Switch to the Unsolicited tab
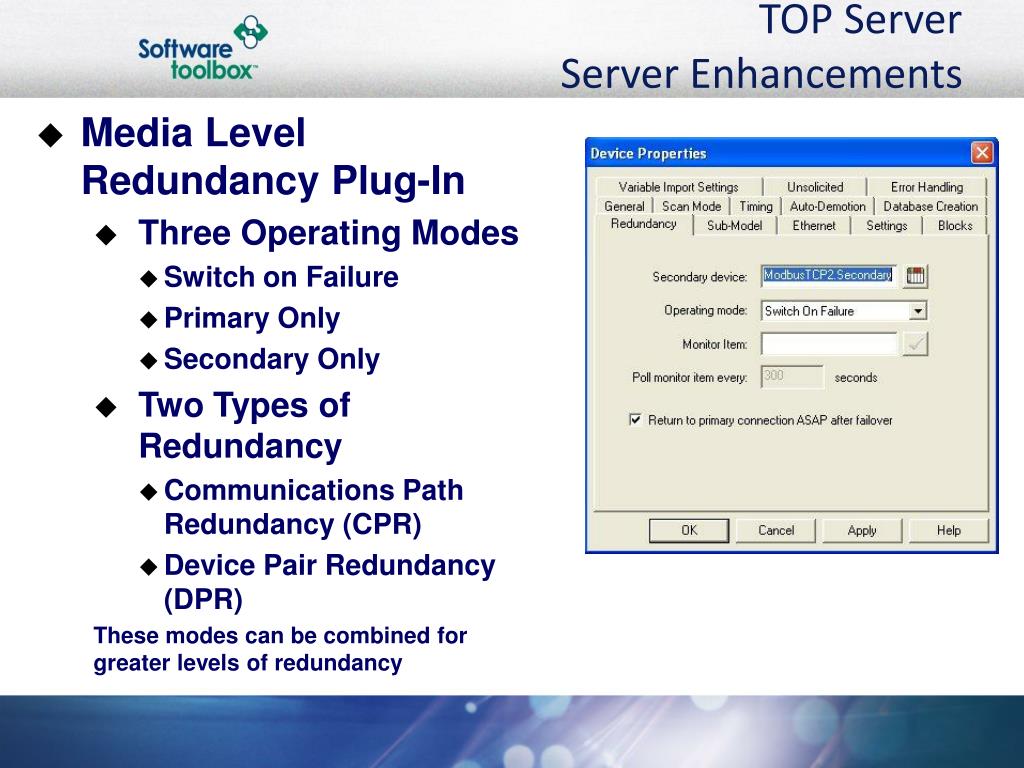 815,187
